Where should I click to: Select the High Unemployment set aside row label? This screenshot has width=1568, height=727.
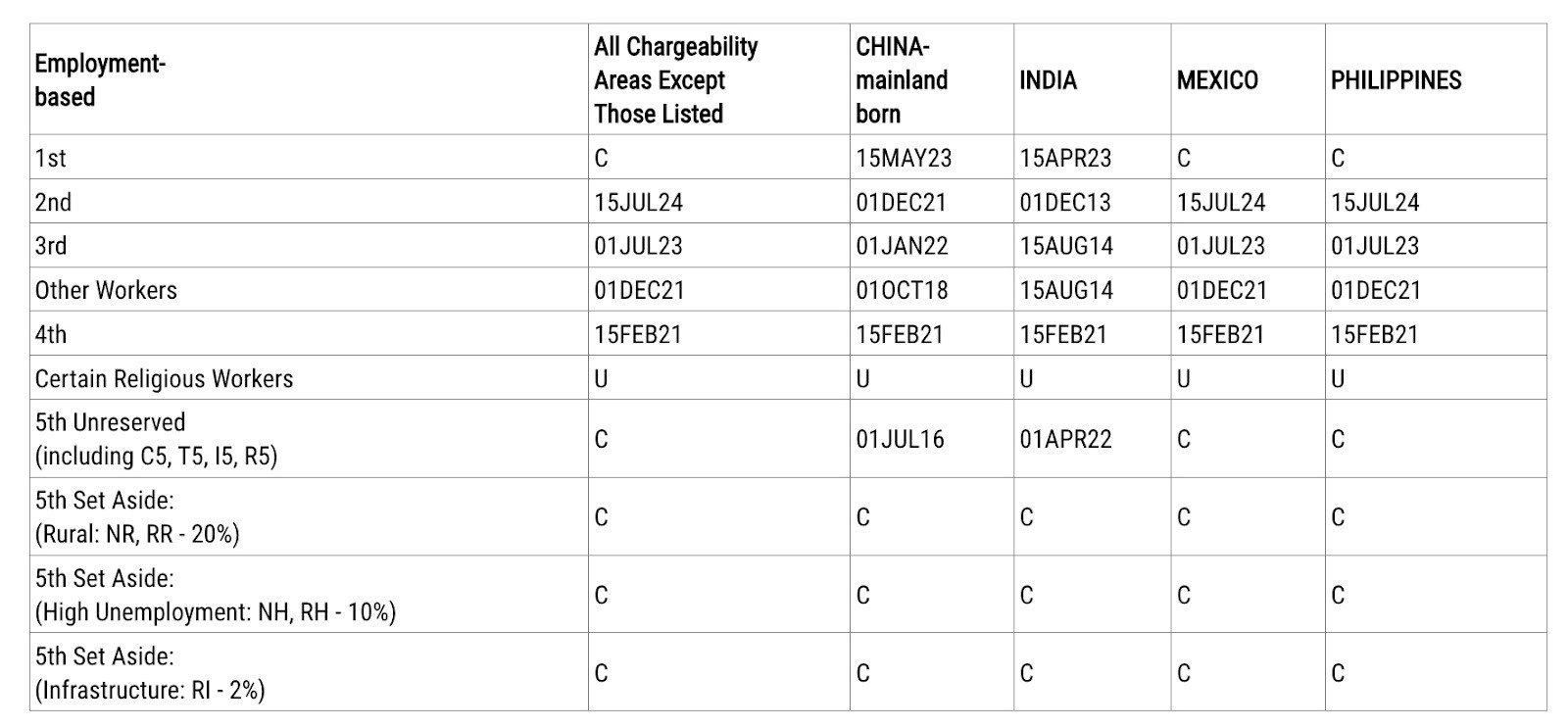pos(216,596)
